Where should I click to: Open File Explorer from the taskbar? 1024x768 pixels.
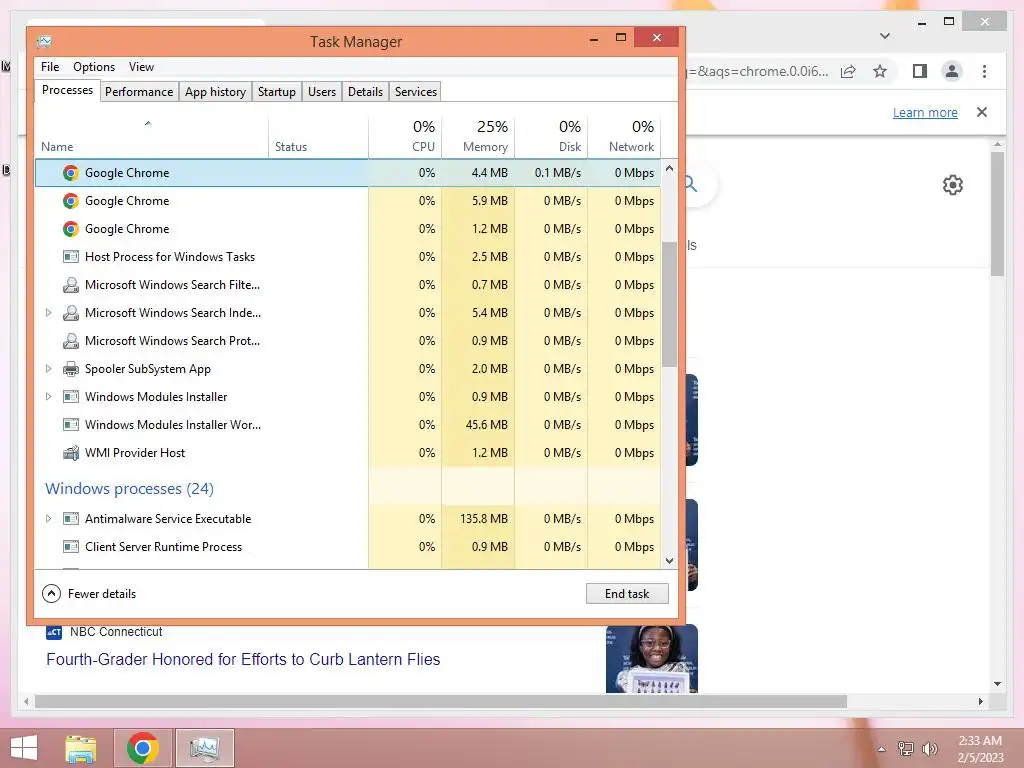click(x=80, y=748)
